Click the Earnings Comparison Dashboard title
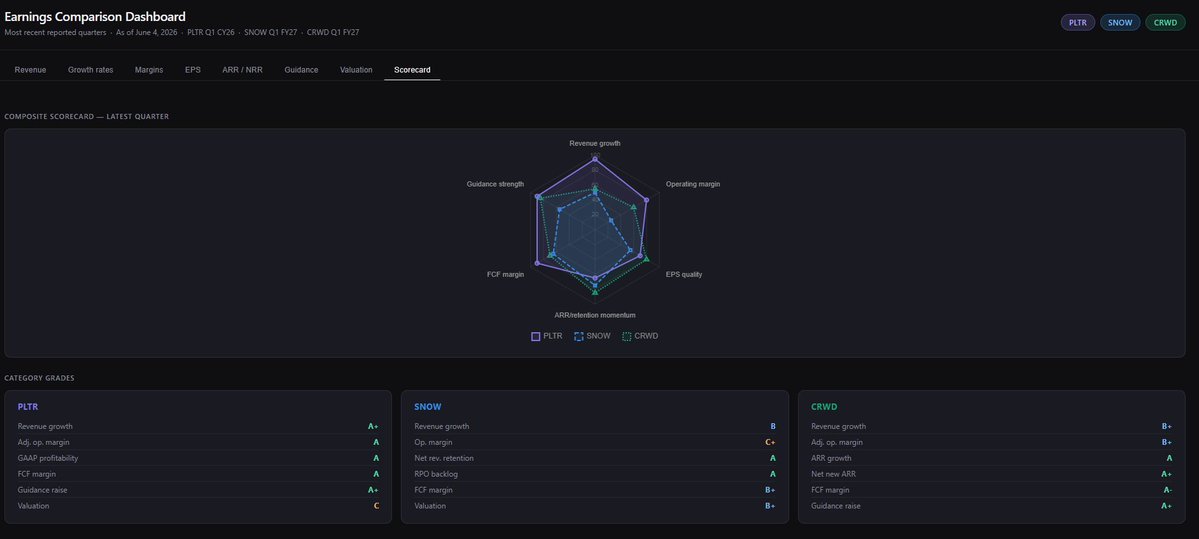Viewport: 1199px width, 539px height. point(95,16)
